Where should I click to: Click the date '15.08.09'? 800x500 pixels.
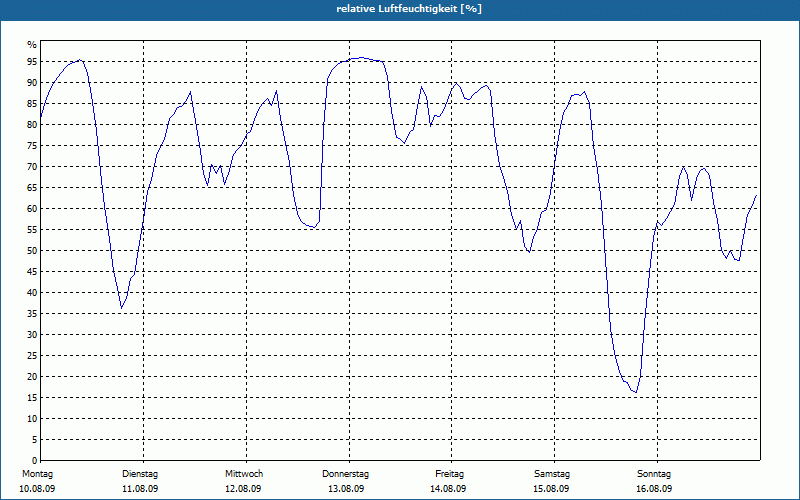coord(551,489)
